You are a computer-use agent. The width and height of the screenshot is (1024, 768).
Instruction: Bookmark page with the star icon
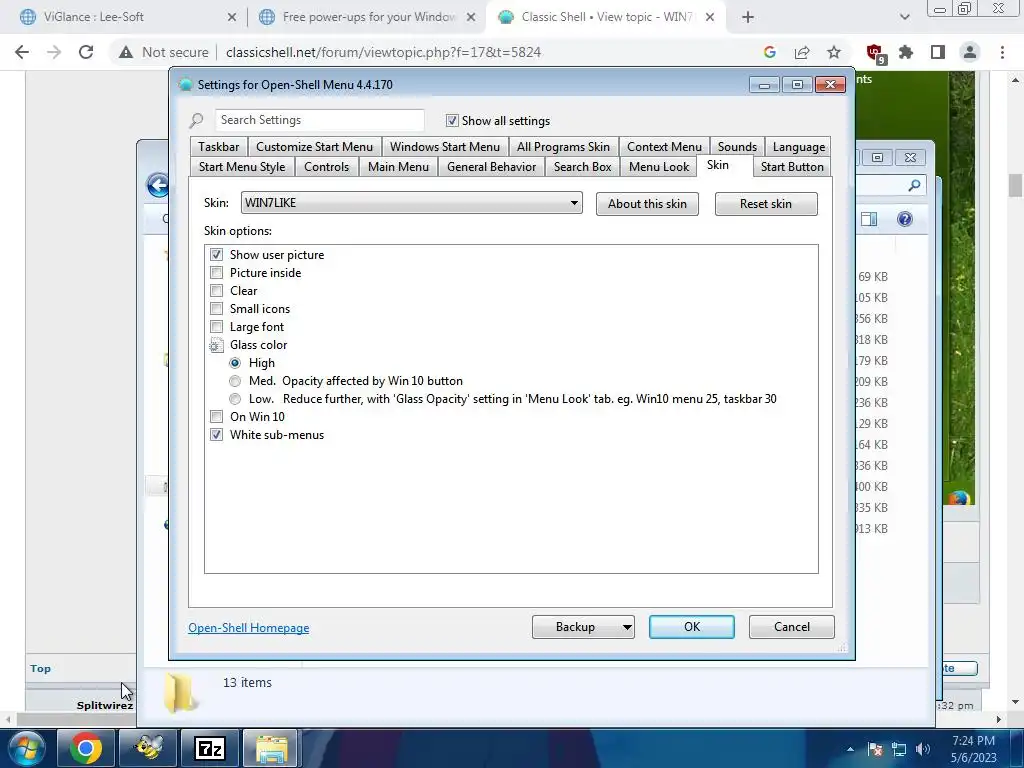[x=834, y=52]
